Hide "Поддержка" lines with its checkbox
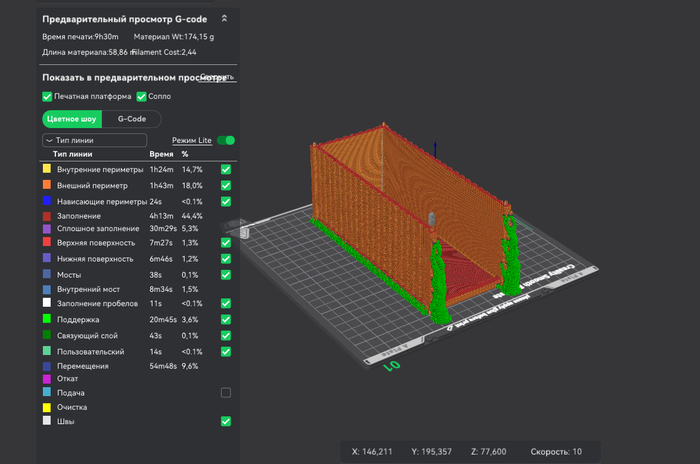Image resolution: width=700 pixels, height=464 pixels. (226, 319)
